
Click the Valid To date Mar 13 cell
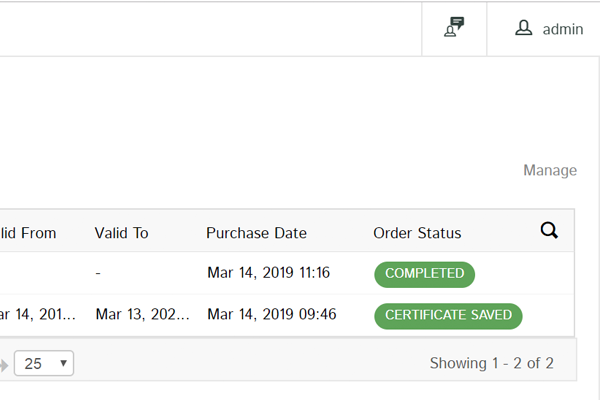click(x=142, y=315)
